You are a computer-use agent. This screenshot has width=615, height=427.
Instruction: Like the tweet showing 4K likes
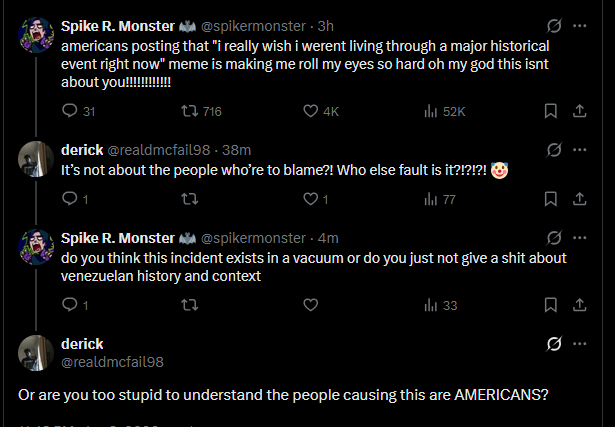[x=310, y=112]
